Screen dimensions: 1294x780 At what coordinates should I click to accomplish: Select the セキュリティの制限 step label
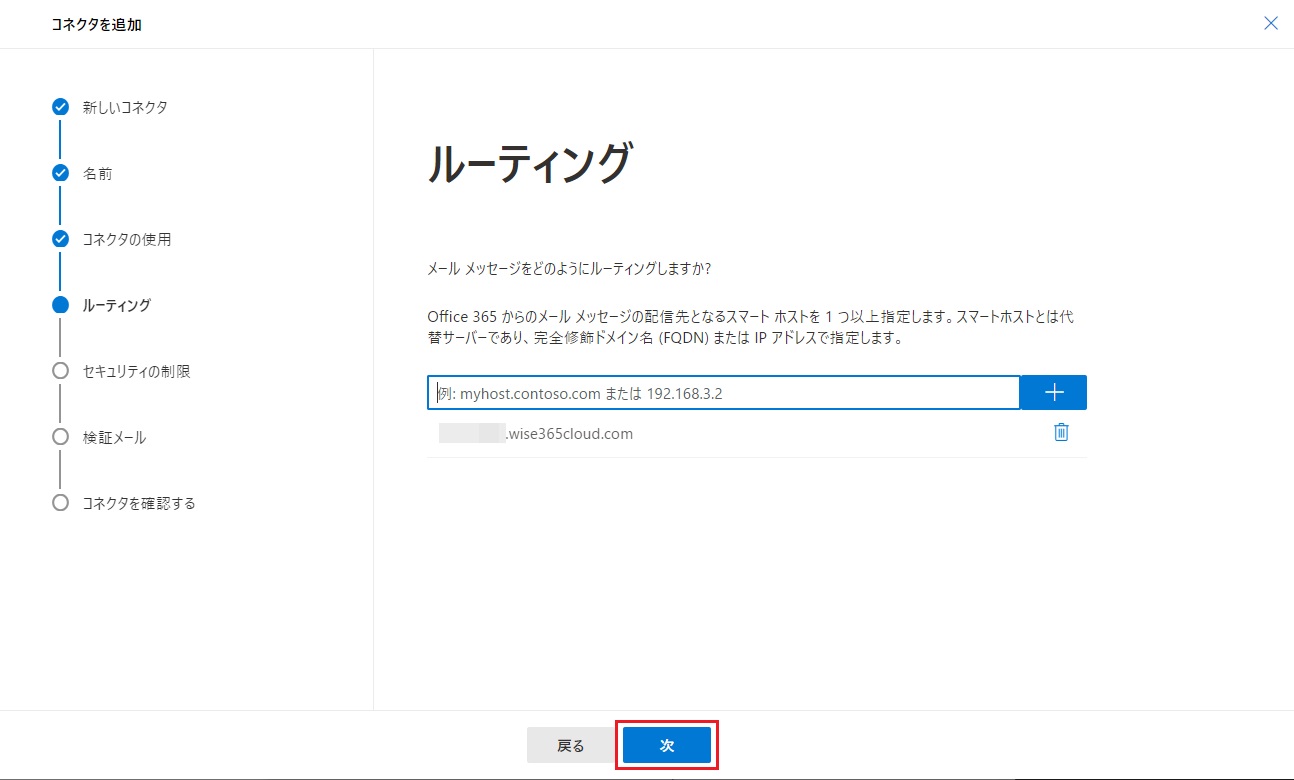136,371
